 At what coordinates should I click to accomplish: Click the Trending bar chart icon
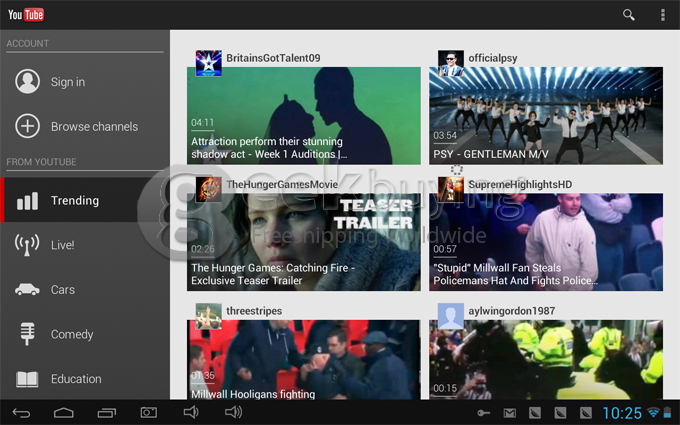27,201
